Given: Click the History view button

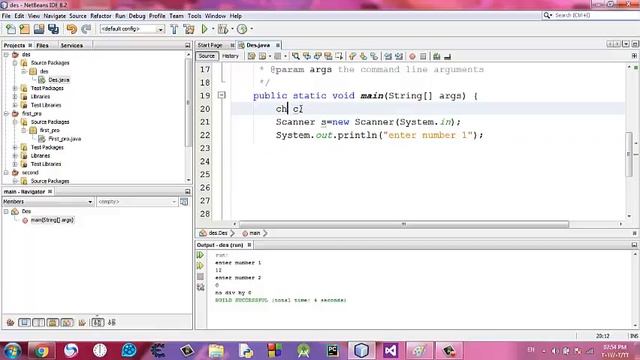Looking at the screenshot, I should coord(230,56).
